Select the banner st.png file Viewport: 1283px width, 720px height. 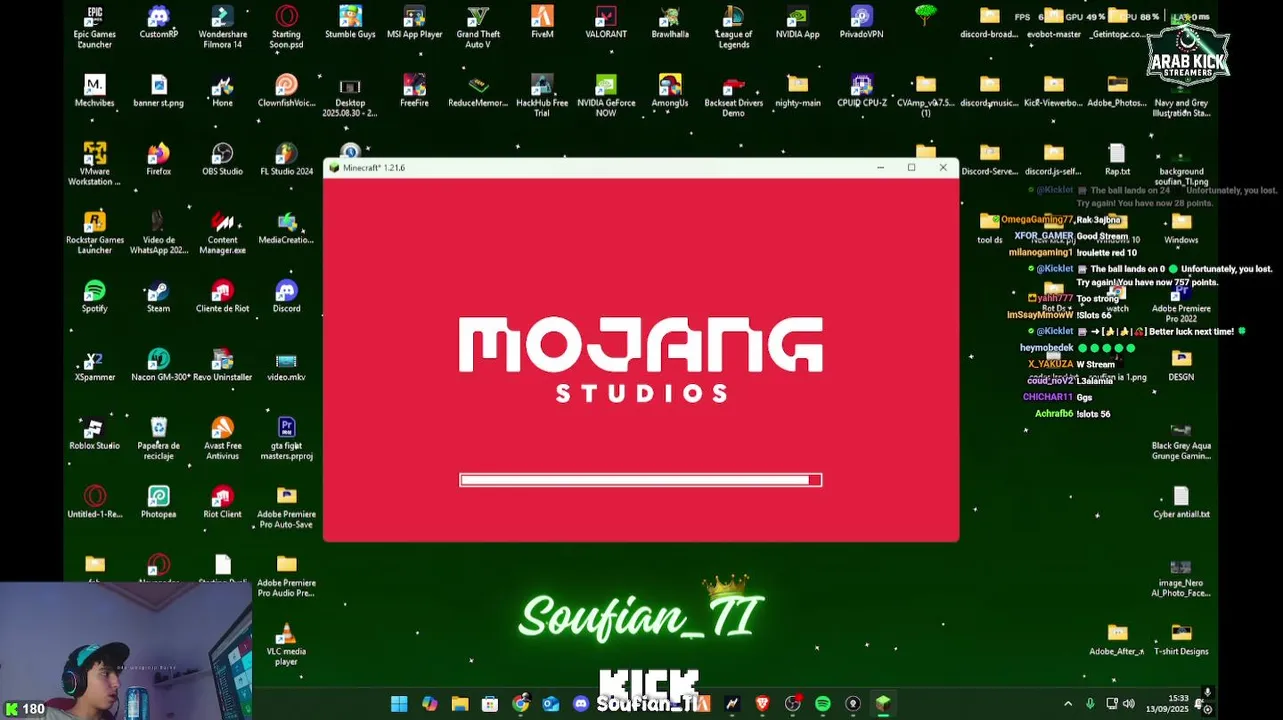coord(158,92)
